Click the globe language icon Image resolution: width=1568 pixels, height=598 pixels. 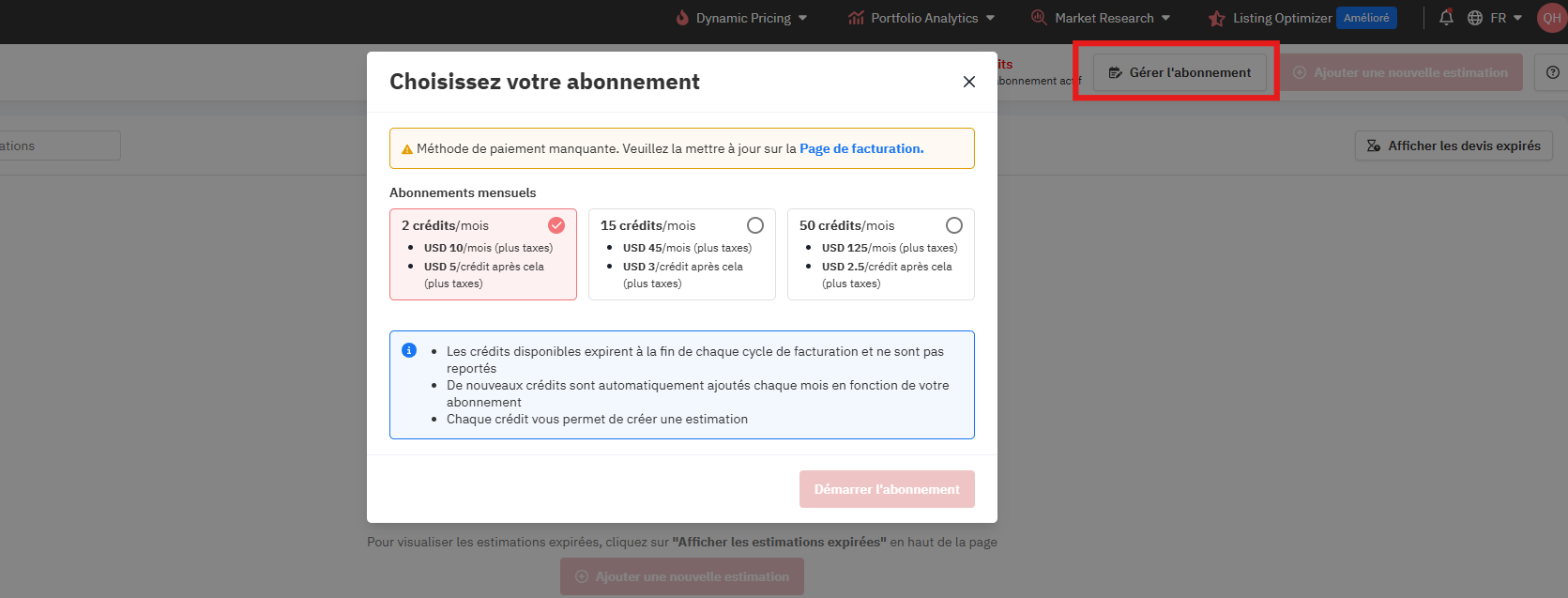click(1475, 18)
